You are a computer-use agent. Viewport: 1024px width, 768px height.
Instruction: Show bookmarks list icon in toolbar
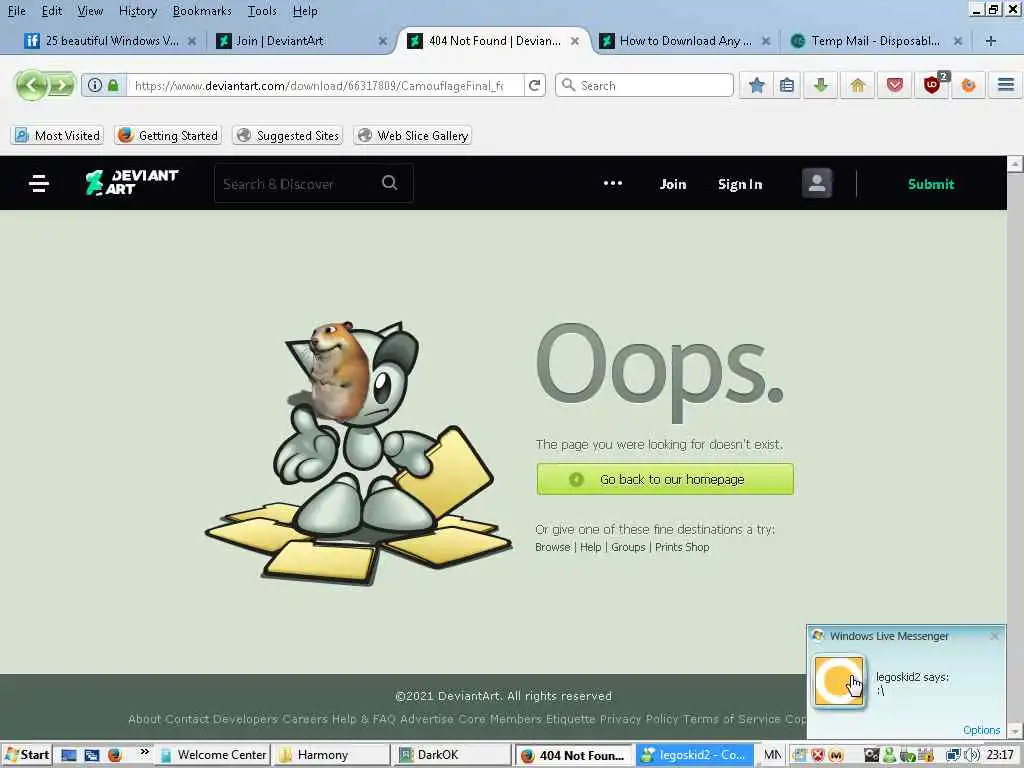787,85
